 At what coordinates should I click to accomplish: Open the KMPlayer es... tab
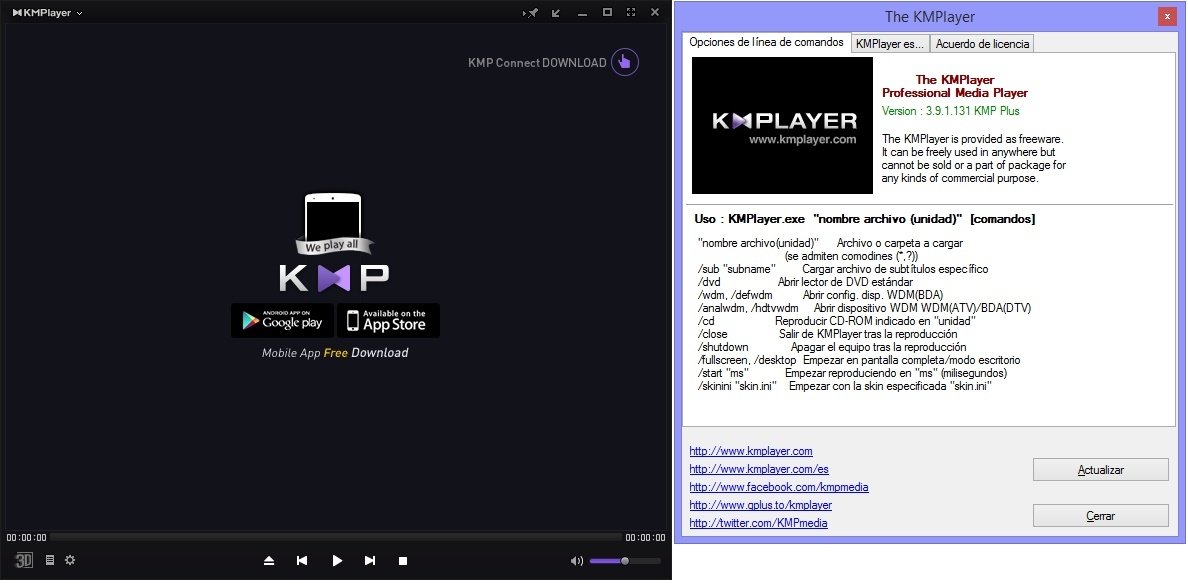(x=889, y=43)
